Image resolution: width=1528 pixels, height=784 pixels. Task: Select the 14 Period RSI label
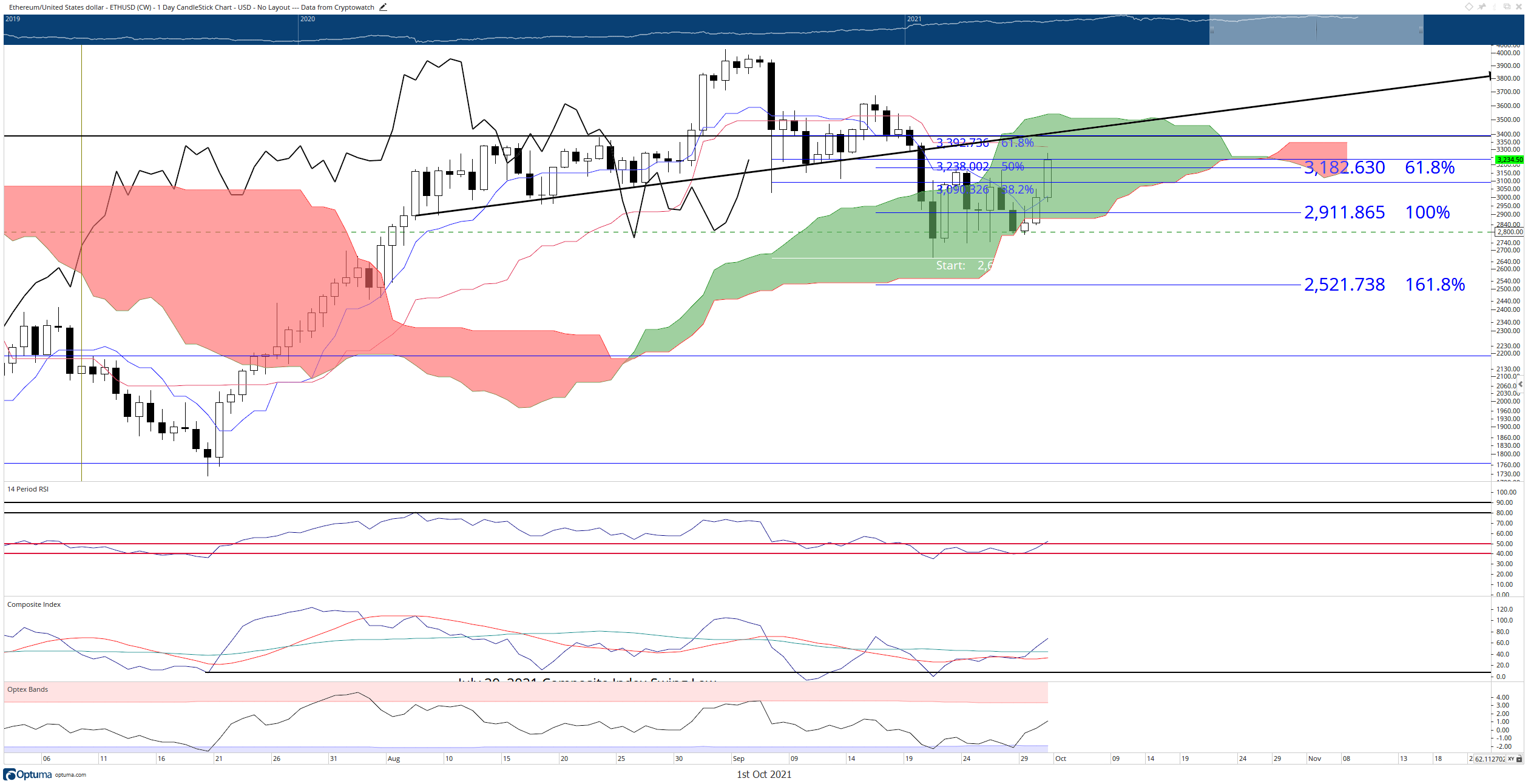point(28,489)
